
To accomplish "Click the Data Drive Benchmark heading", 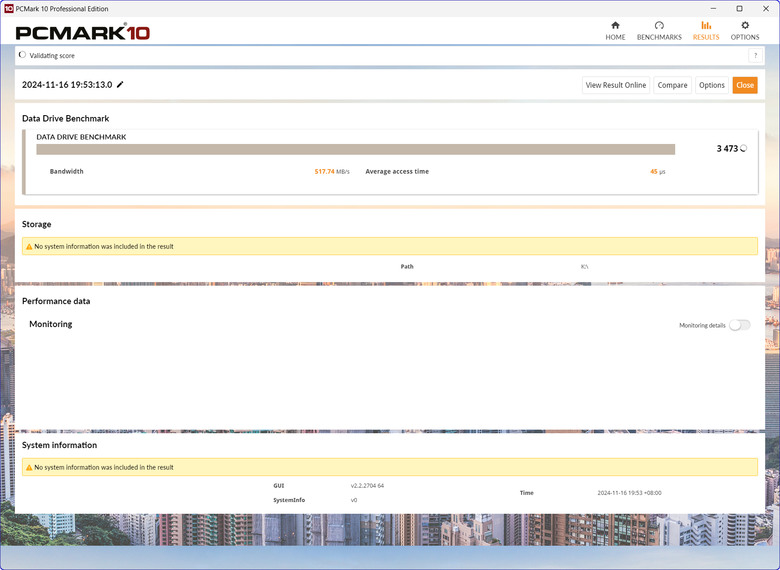I will coord(66,118).
